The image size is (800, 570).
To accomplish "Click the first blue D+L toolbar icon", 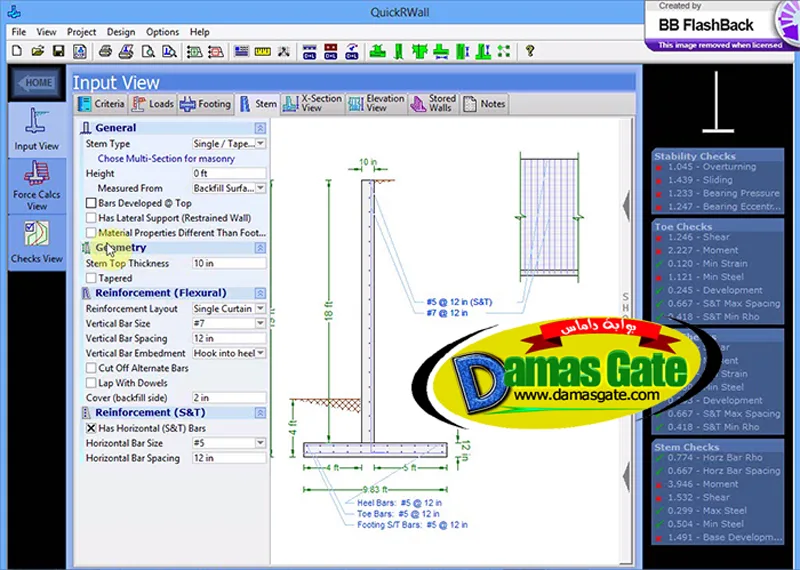I will (x=310, y=51).
